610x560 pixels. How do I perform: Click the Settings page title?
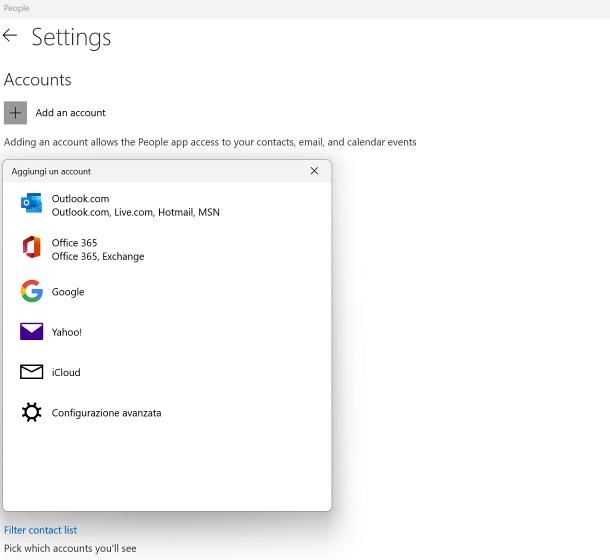click(71, 37)
